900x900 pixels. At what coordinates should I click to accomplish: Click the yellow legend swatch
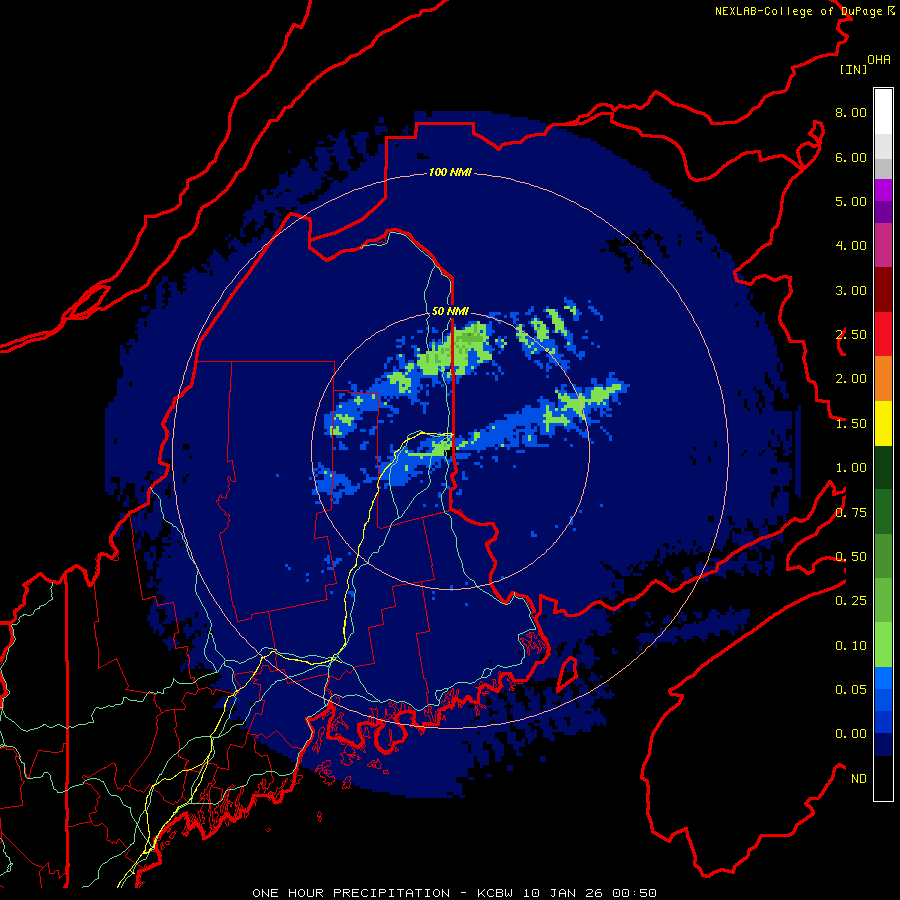pos(883,423)
